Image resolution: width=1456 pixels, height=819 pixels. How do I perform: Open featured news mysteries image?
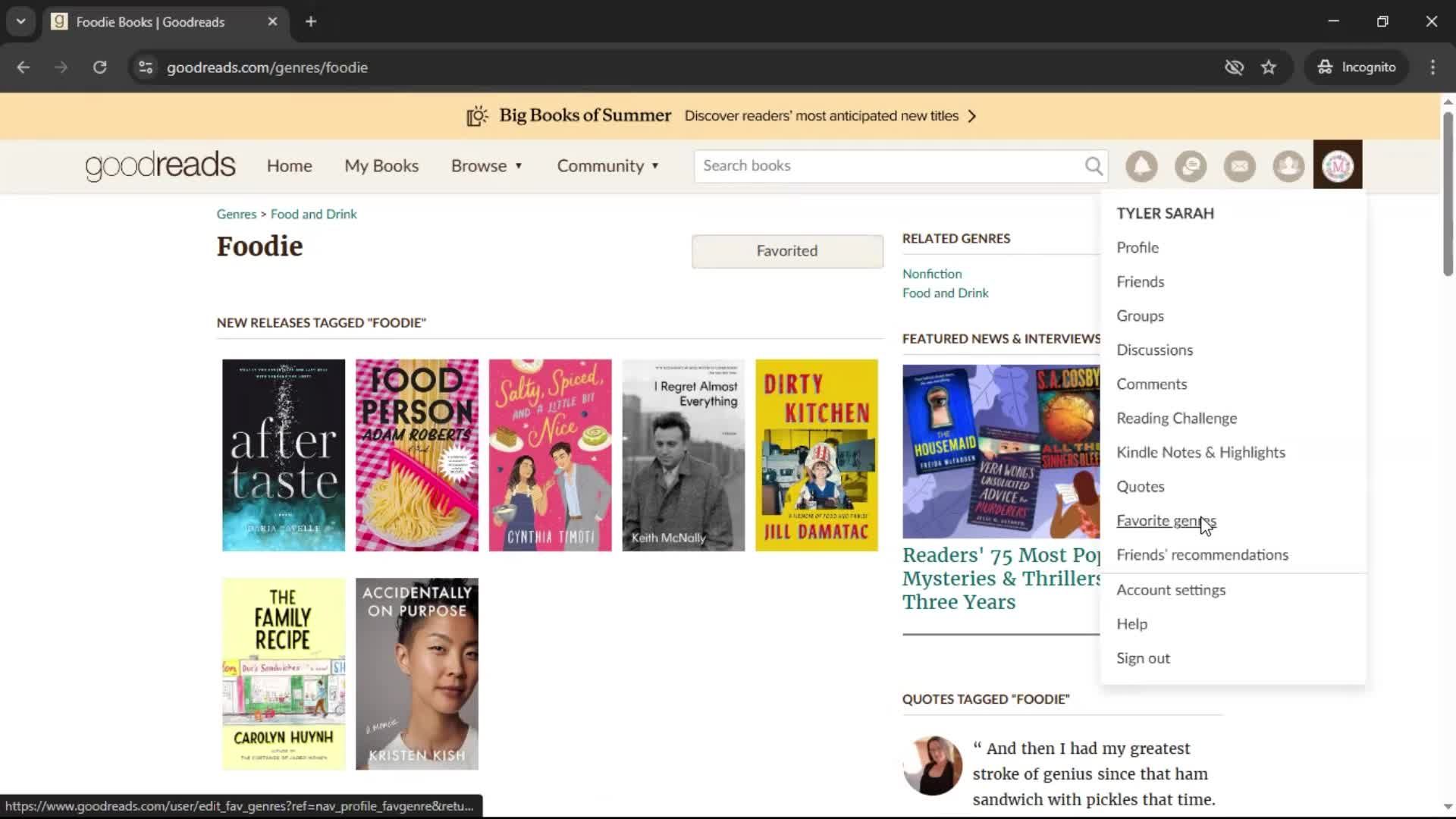(x=1001, y=452)
